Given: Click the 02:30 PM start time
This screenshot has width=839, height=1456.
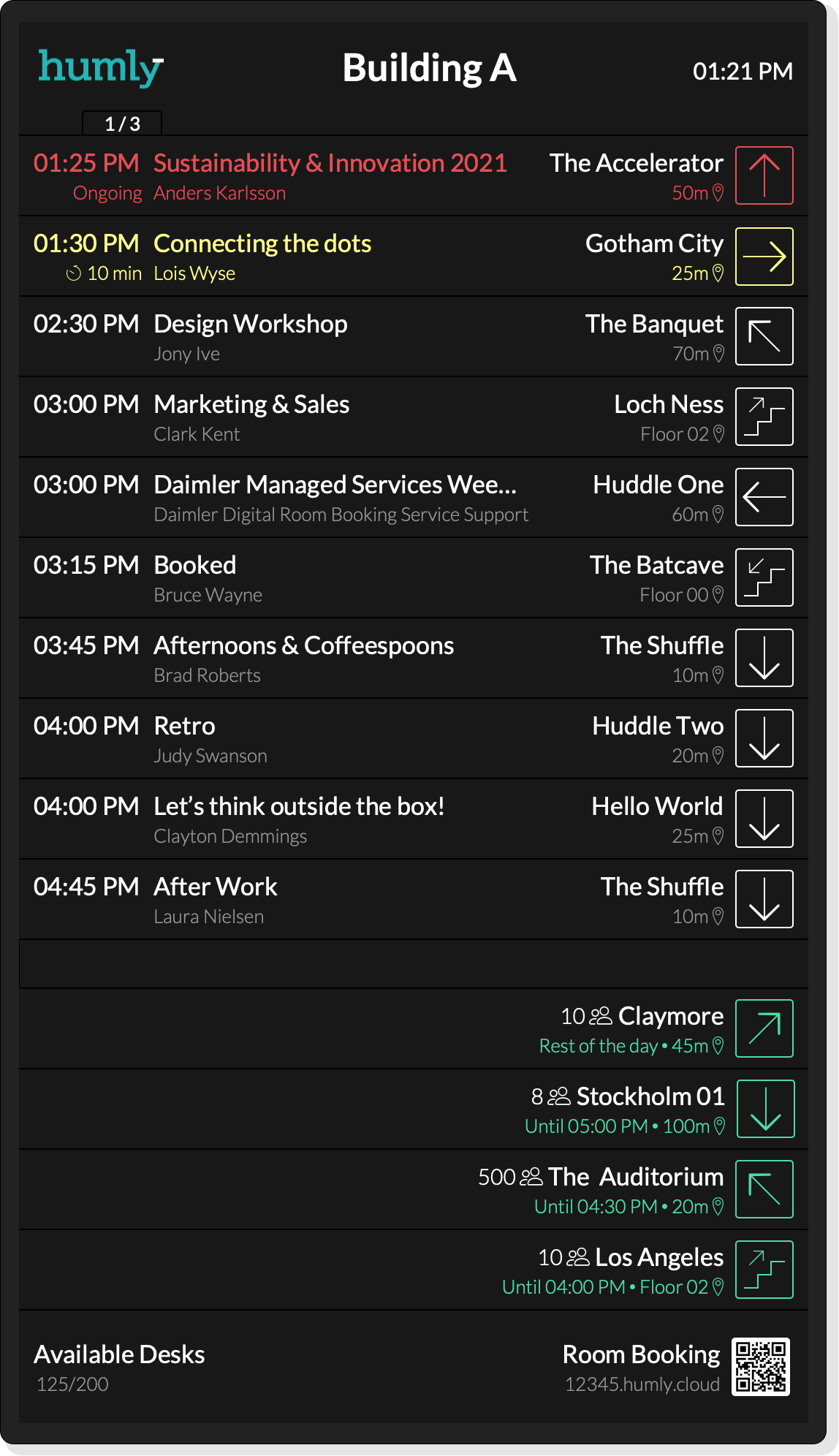Looking at the screenshot, I should click(86, 324).
